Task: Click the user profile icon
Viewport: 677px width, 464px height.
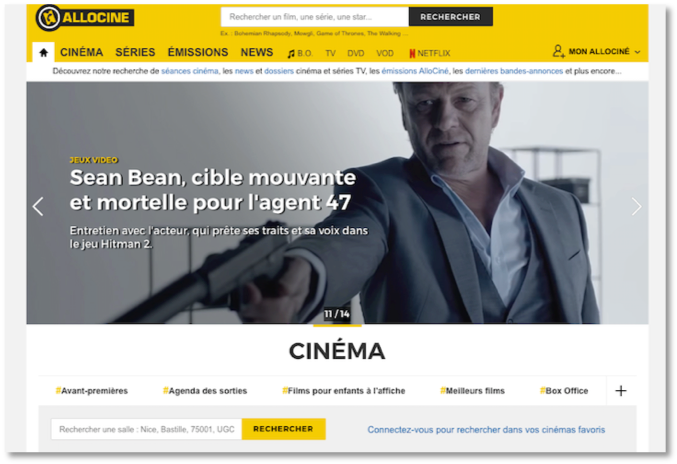Action: pyautogui.click(x=558, y=51)
